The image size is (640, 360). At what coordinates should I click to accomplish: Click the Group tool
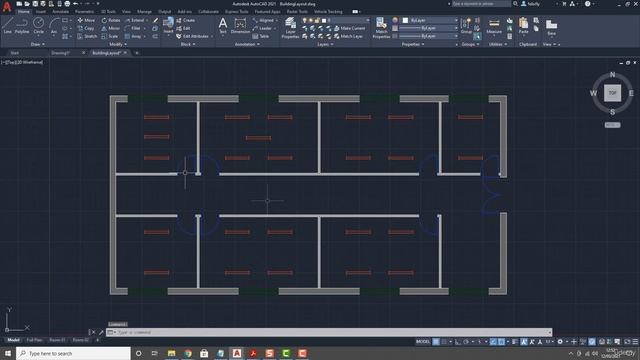466,25
